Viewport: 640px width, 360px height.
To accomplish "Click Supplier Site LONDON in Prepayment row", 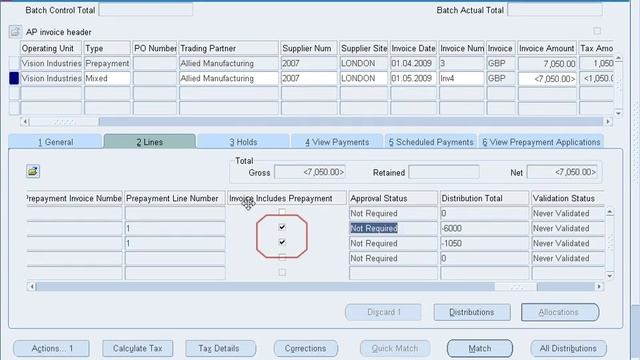I will (364, 63).
